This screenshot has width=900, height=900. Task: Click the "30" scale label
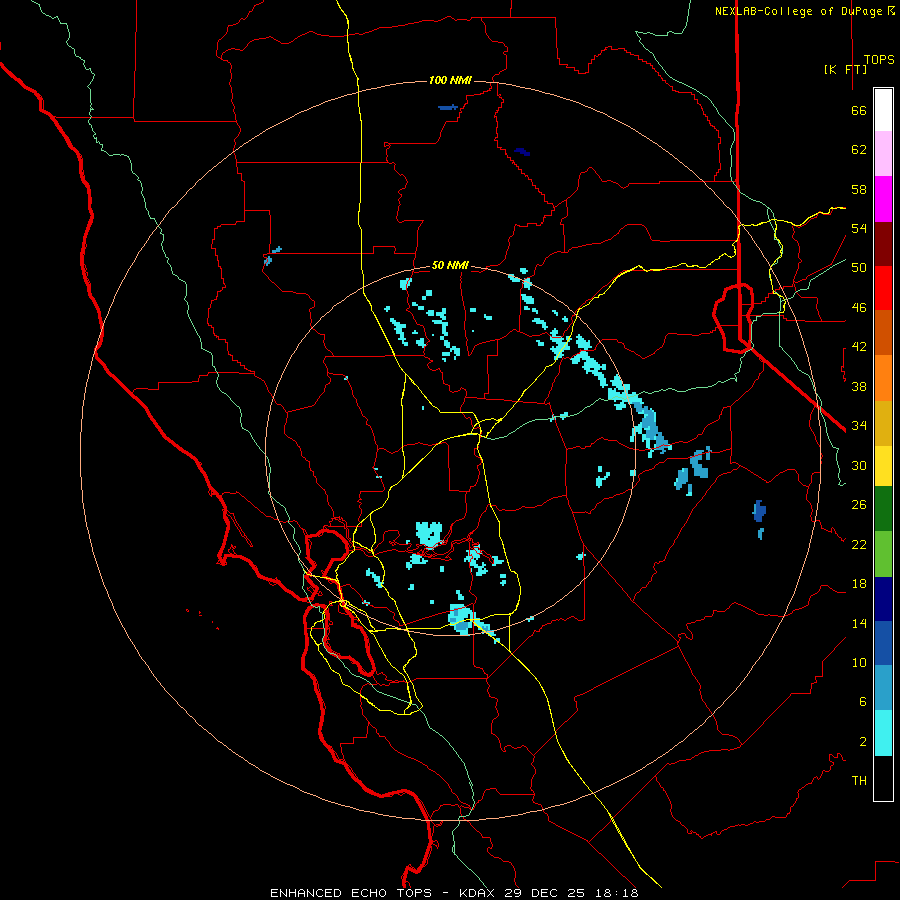pyautogui.click(x=859, y=465)
